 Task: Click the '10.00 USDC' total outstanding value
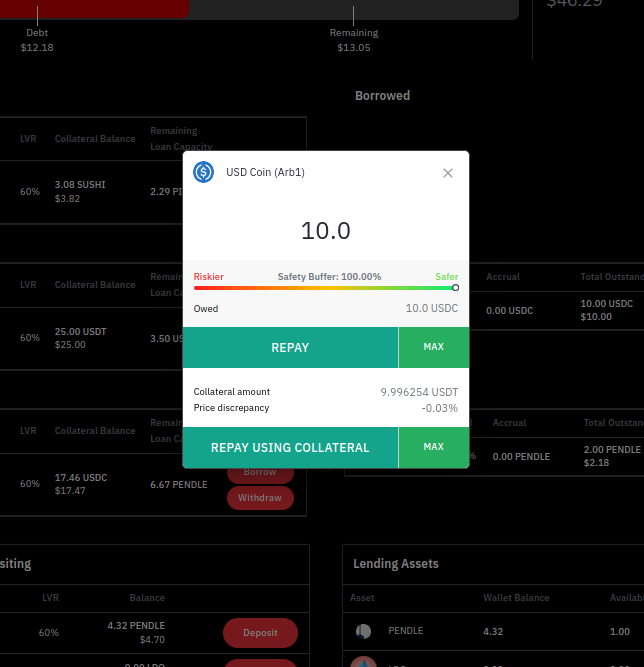click(x=607, y=304)
